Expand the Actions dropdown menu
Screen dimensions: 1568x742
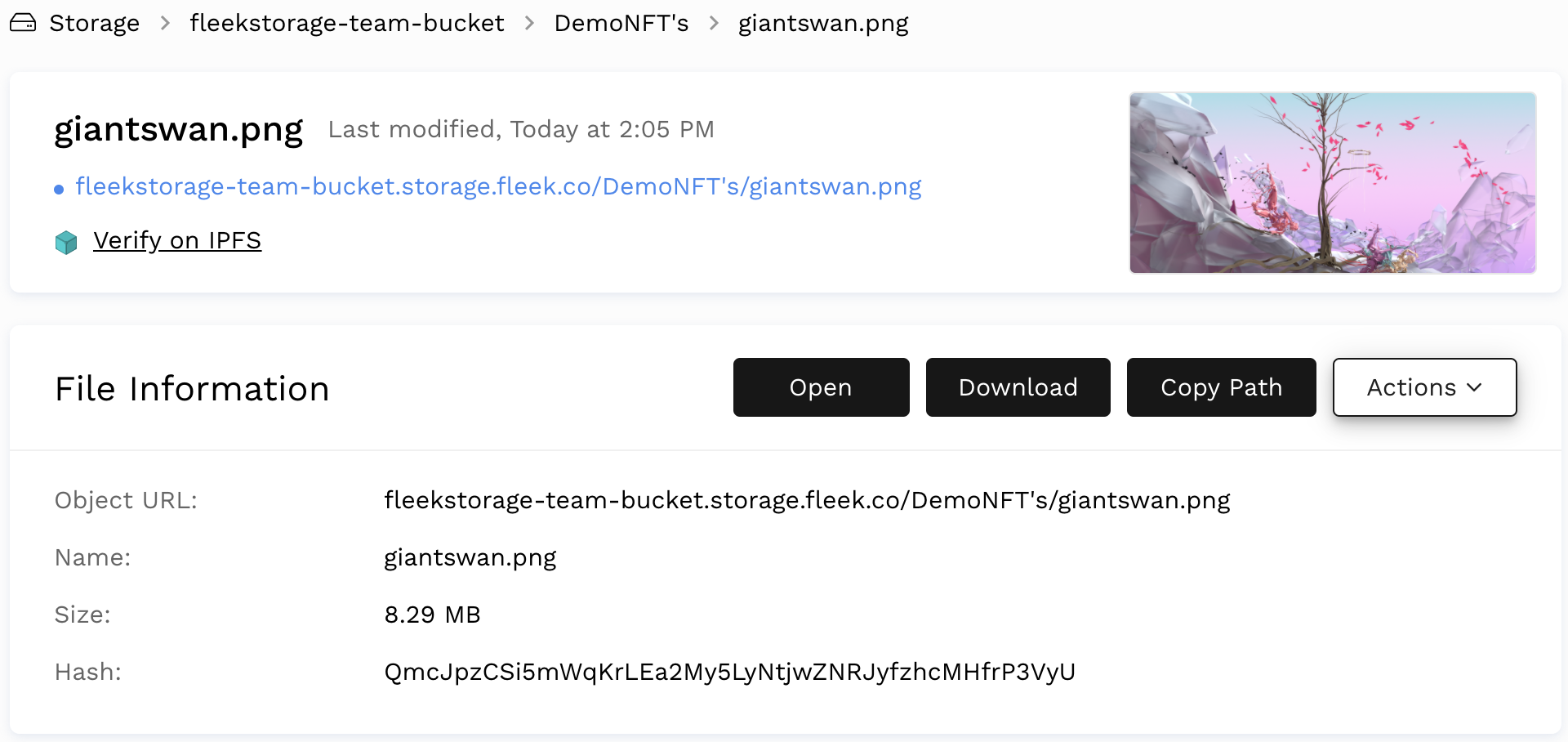point(1423,387)
